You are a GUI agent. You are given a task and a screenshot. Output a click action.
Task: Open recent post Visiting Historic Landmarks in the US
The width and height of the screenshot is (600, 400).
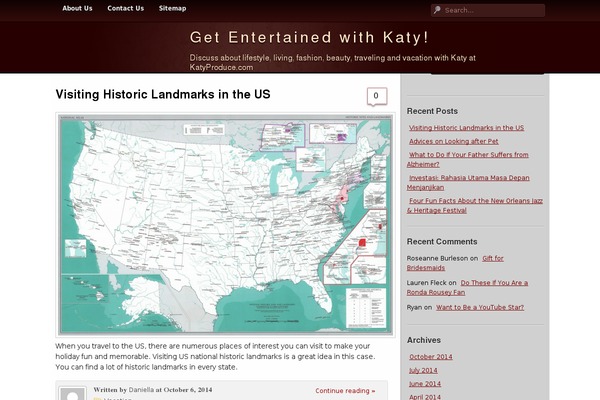coord(466,128)
